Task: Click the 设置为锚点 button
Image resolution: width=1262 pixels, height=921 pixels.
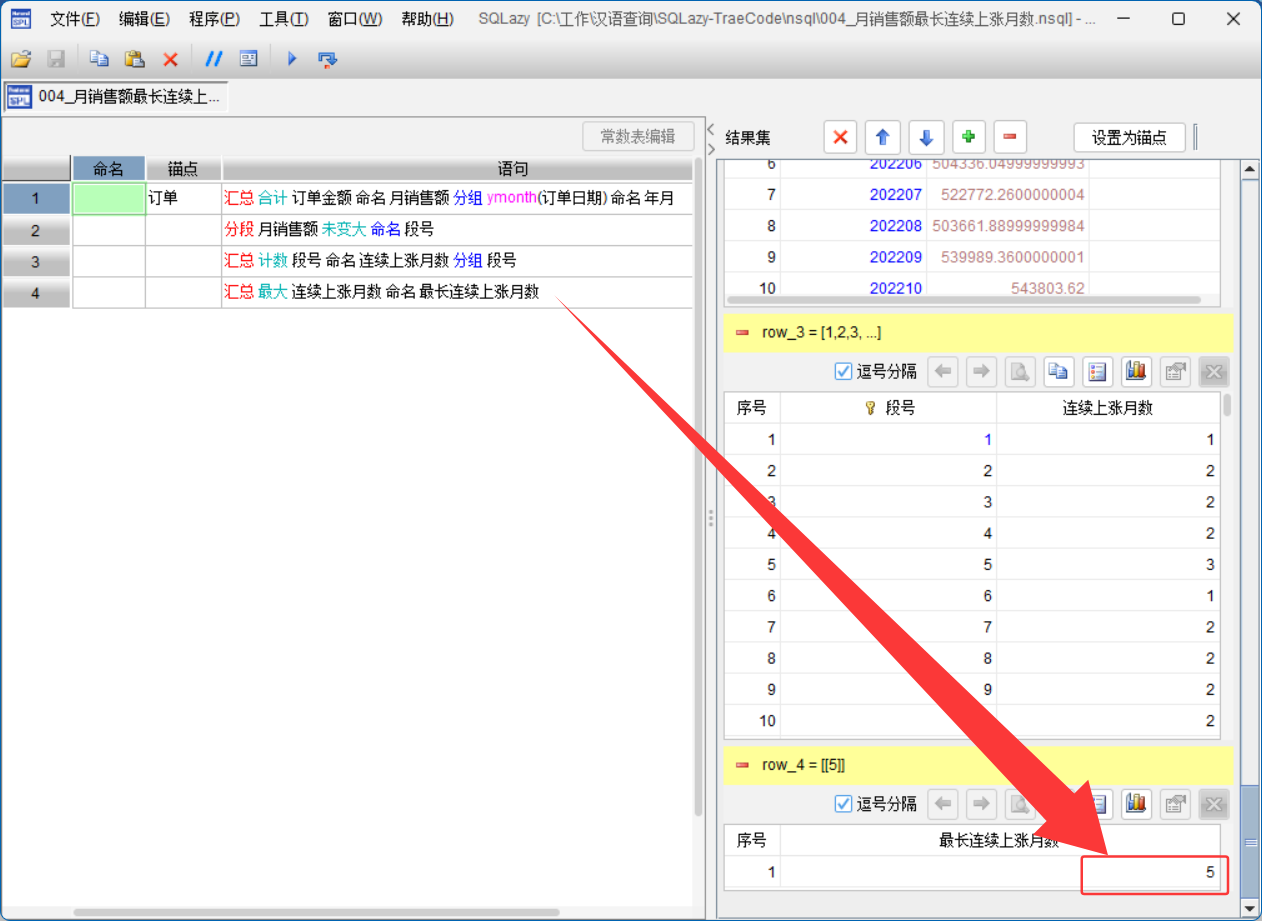Action: point(1129,137)
